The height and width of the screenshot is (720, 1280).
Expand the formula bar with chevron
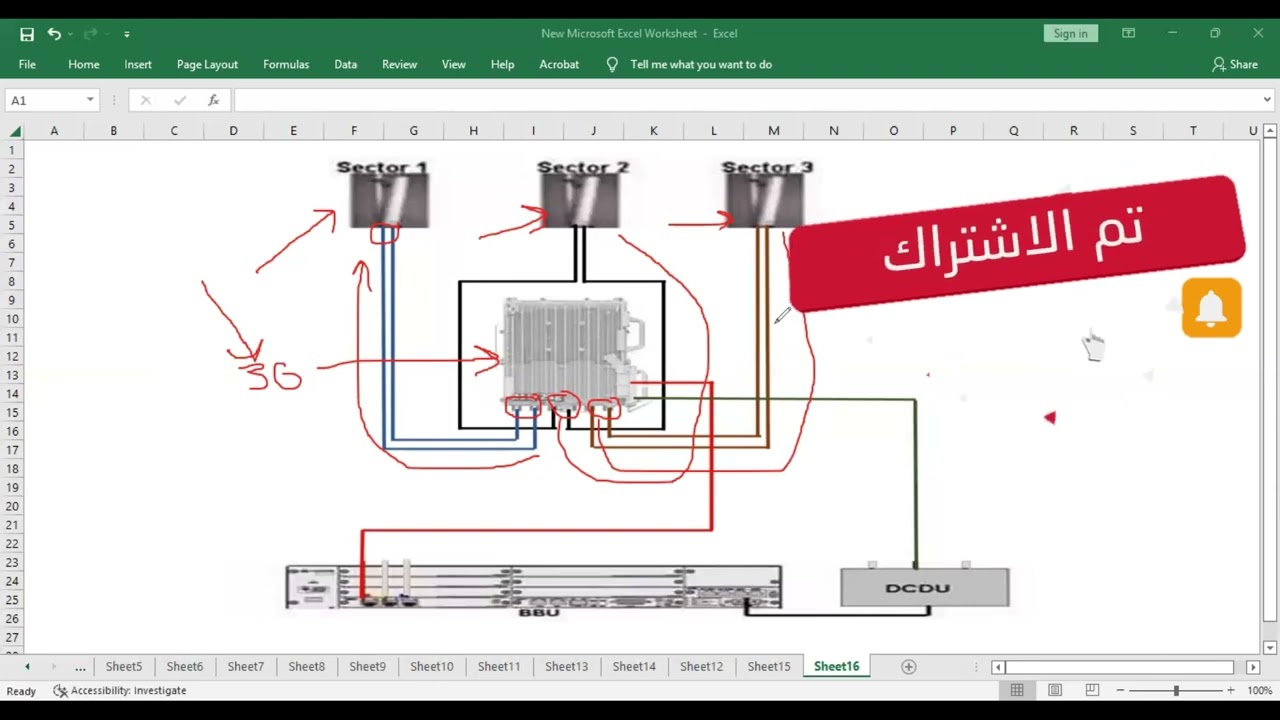1267,100
